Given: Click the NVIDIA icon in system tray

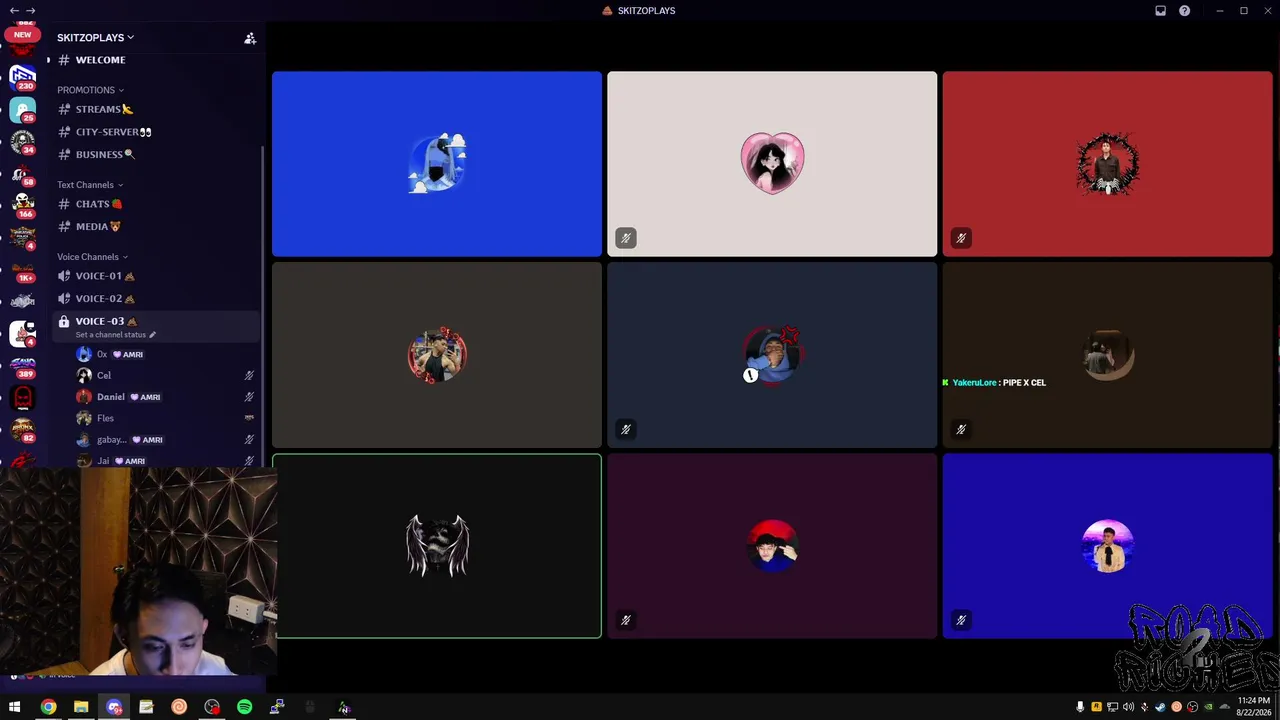Looking at the screenshot, I should pyautogui.click(x=1208, y=707).
